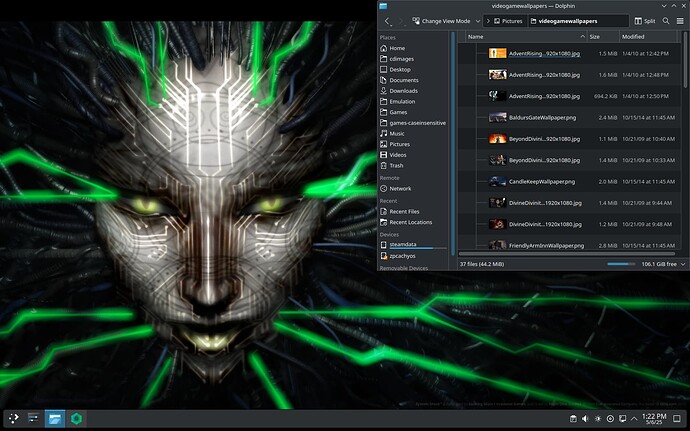Open the circular tray icon beside brightness

point(610,419)
